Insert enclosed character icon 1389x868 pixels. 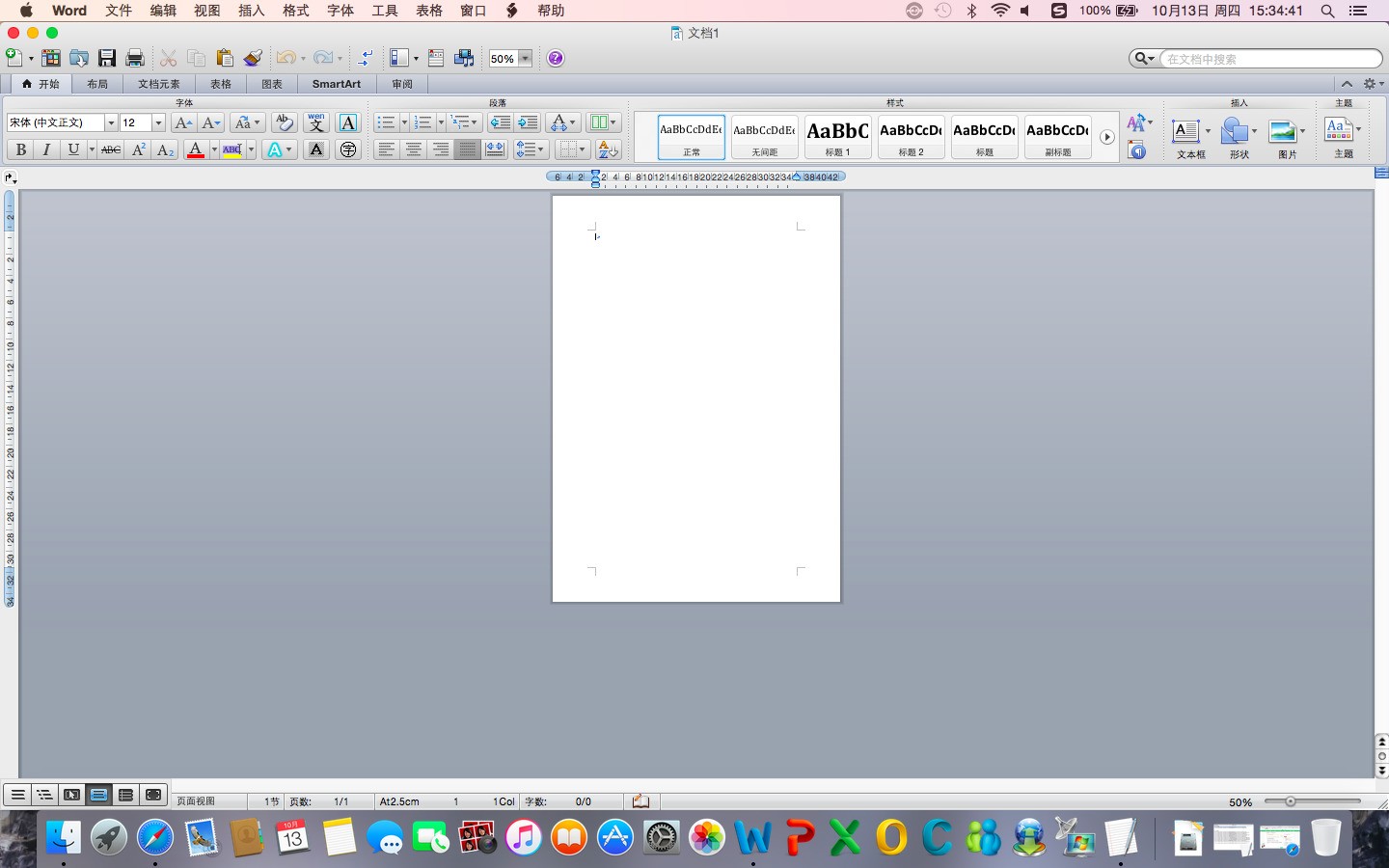pos(348,149)
